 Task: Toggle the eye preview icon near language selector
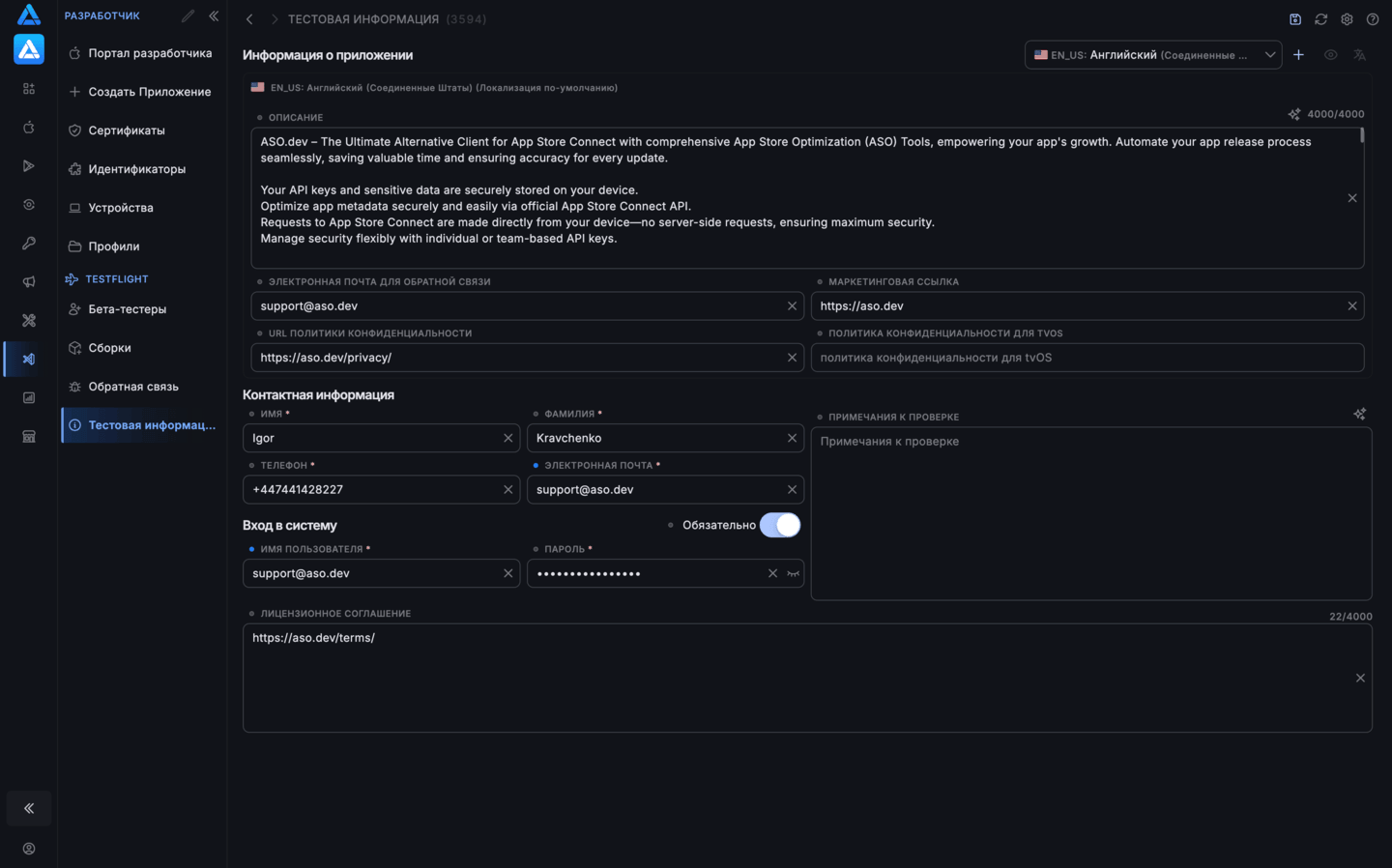click(1331, 55)
